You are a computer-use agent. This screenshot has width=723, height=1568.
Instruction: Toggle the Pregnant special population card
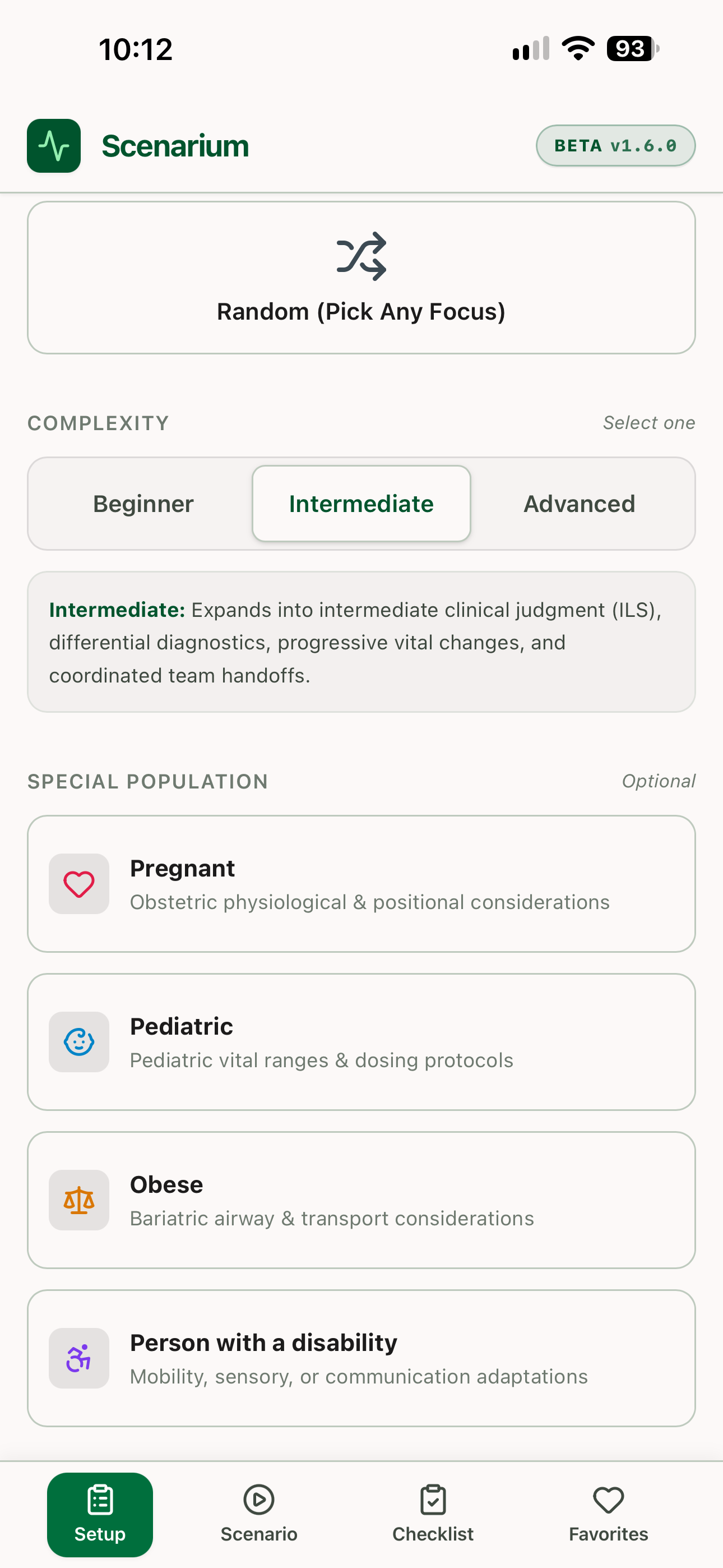(x=361, y=884)
